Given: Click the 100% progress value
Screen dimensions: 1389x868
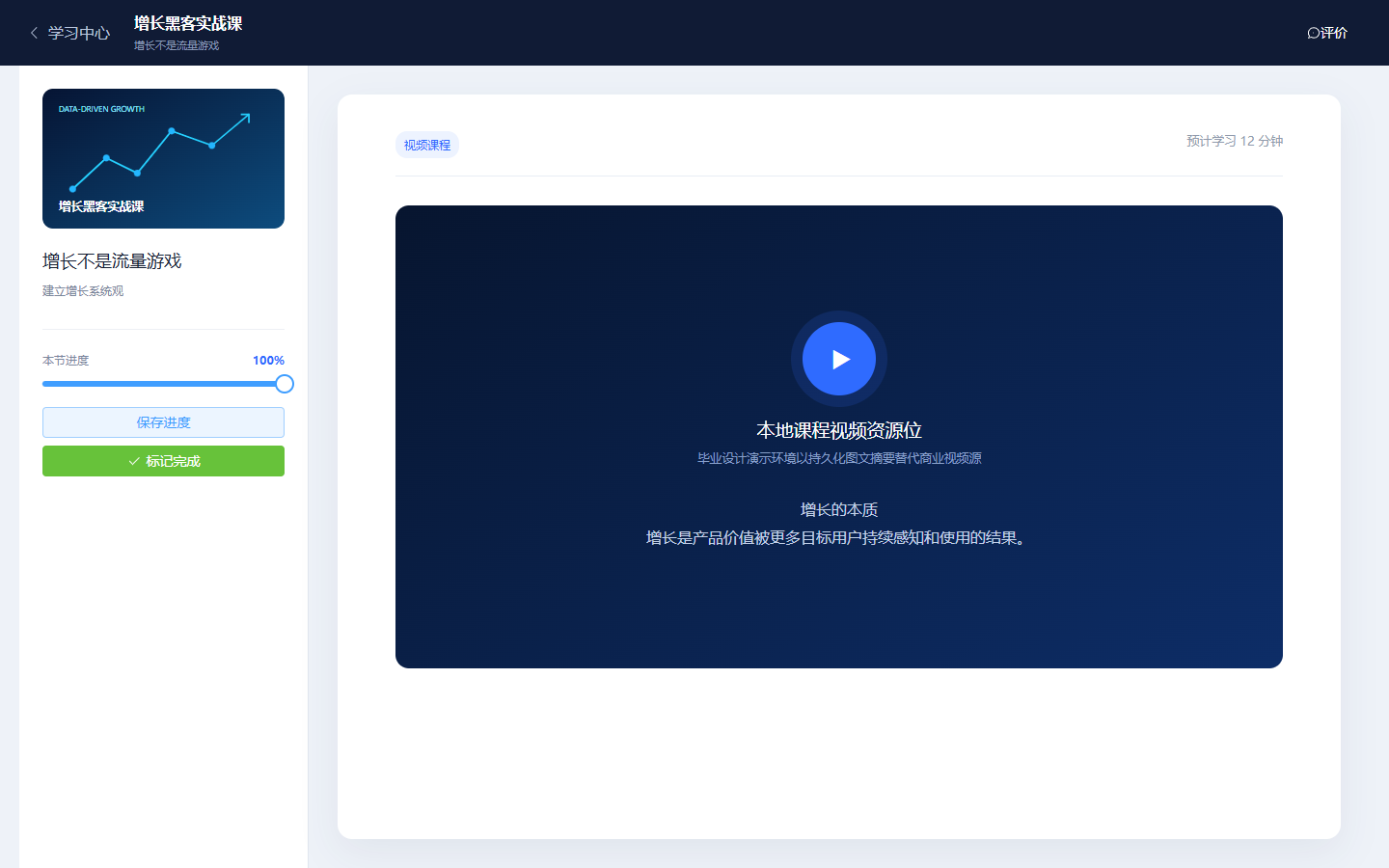Looking at the screenshot, I should (268, 361).
